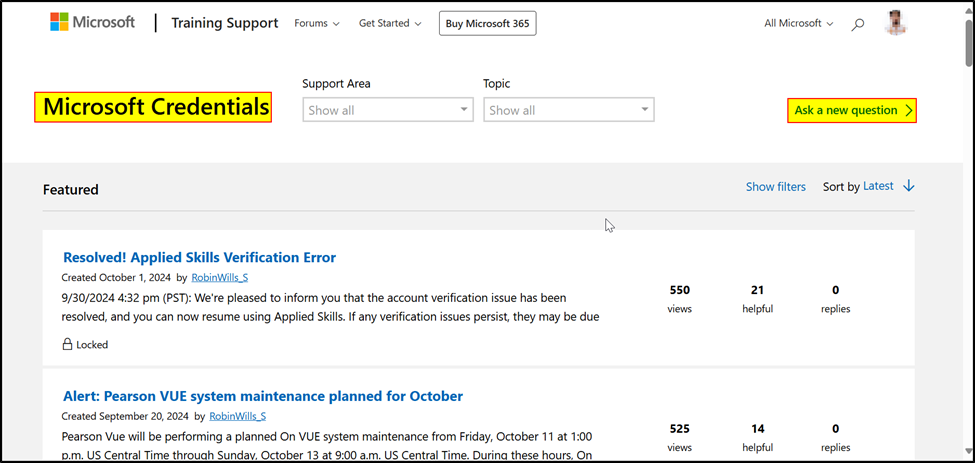Image resolution: width=975 pixels, height=463 pixels.
Task: Change sorting via Latest link
Action: [878, 186]
